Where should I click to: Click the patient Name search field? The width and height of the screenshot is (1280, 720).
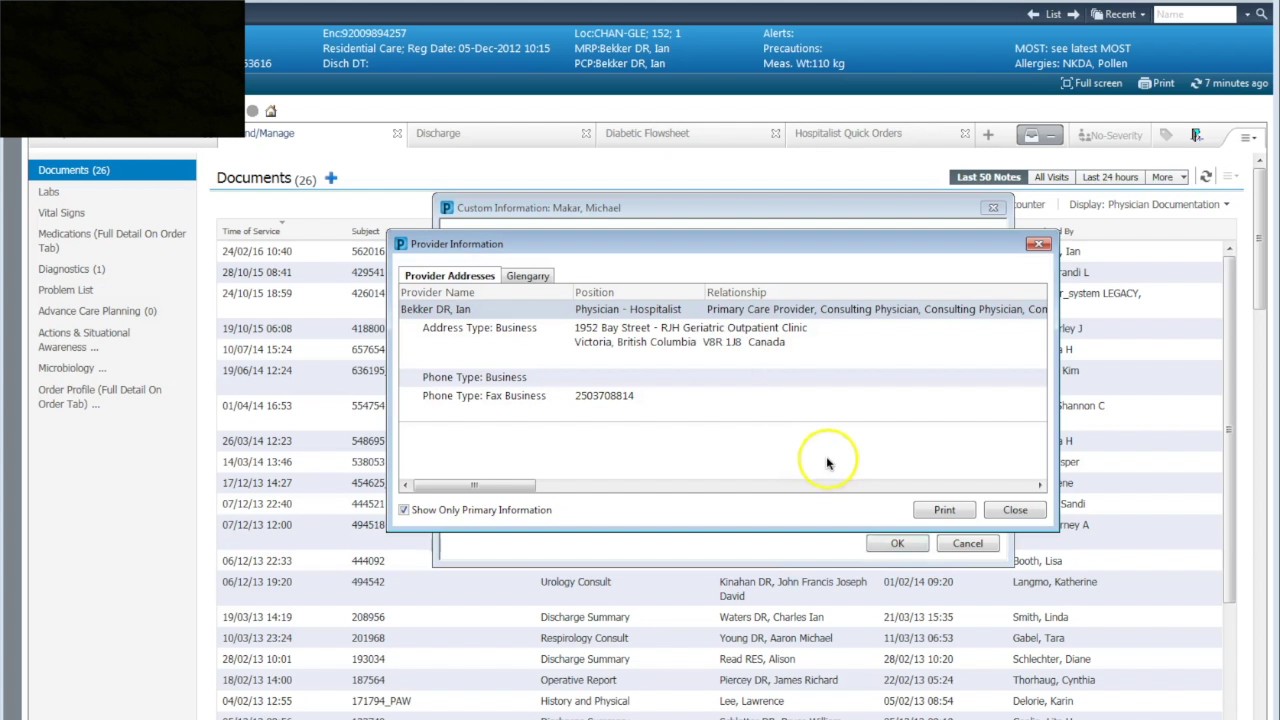pyautogui.click(x=1195, y=14)
